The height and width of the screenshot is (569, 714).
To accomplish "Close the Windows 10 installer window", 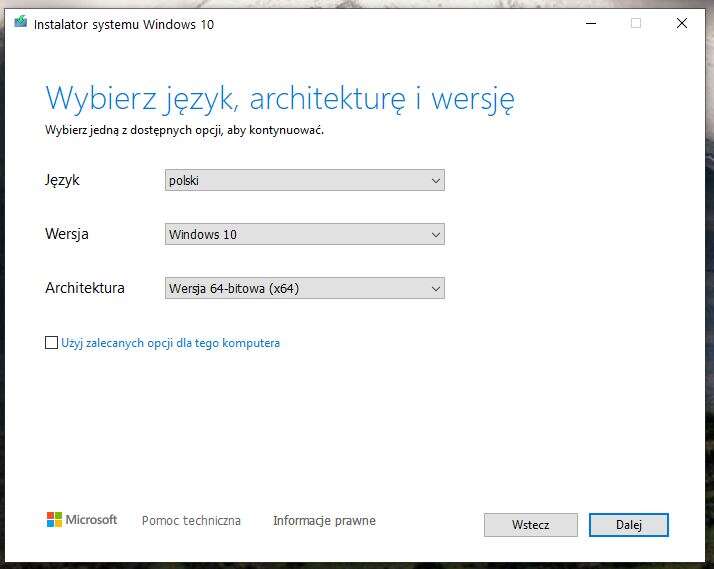I will click(681, 23).
